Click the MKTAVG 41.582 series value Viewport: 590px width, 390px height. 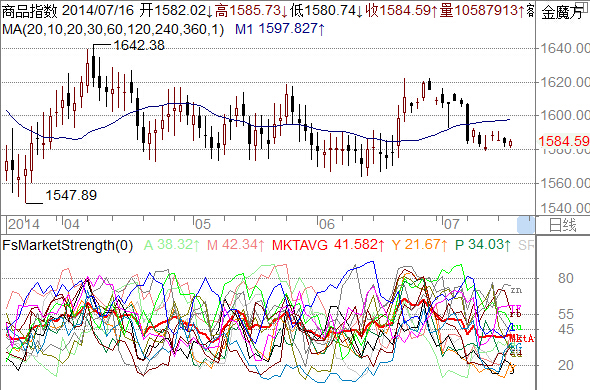tap(328, 245)
